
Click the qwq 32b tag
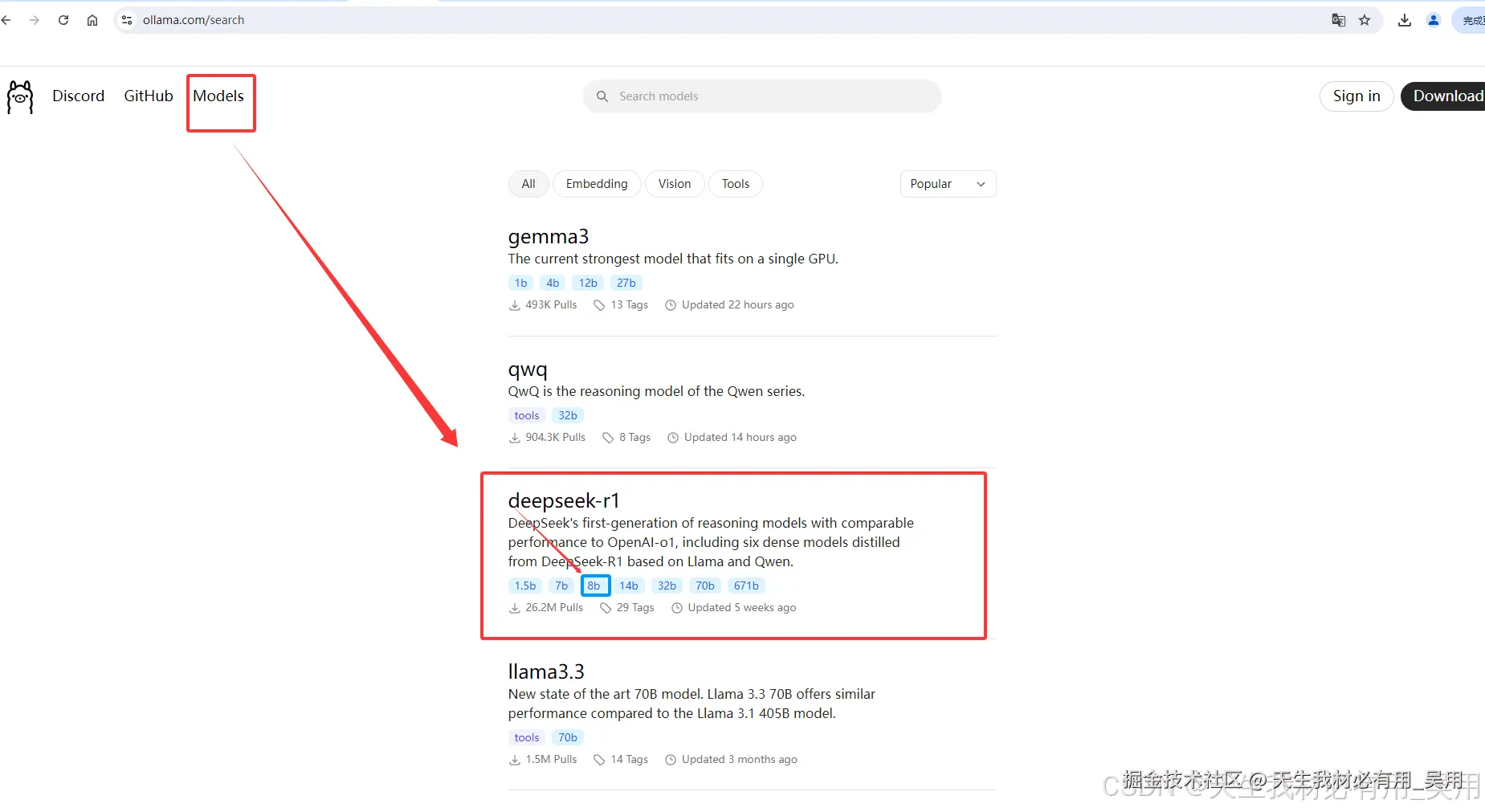(568, 415)
